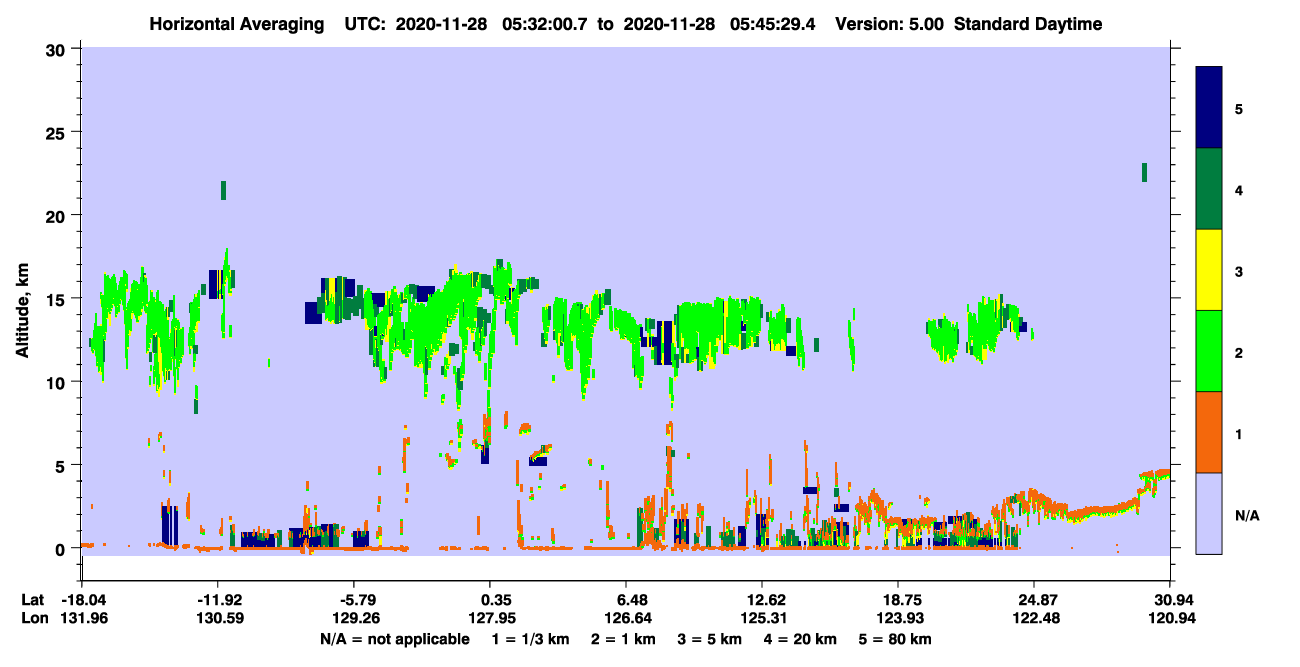Click the 'Lat' row label

(34, 600)
